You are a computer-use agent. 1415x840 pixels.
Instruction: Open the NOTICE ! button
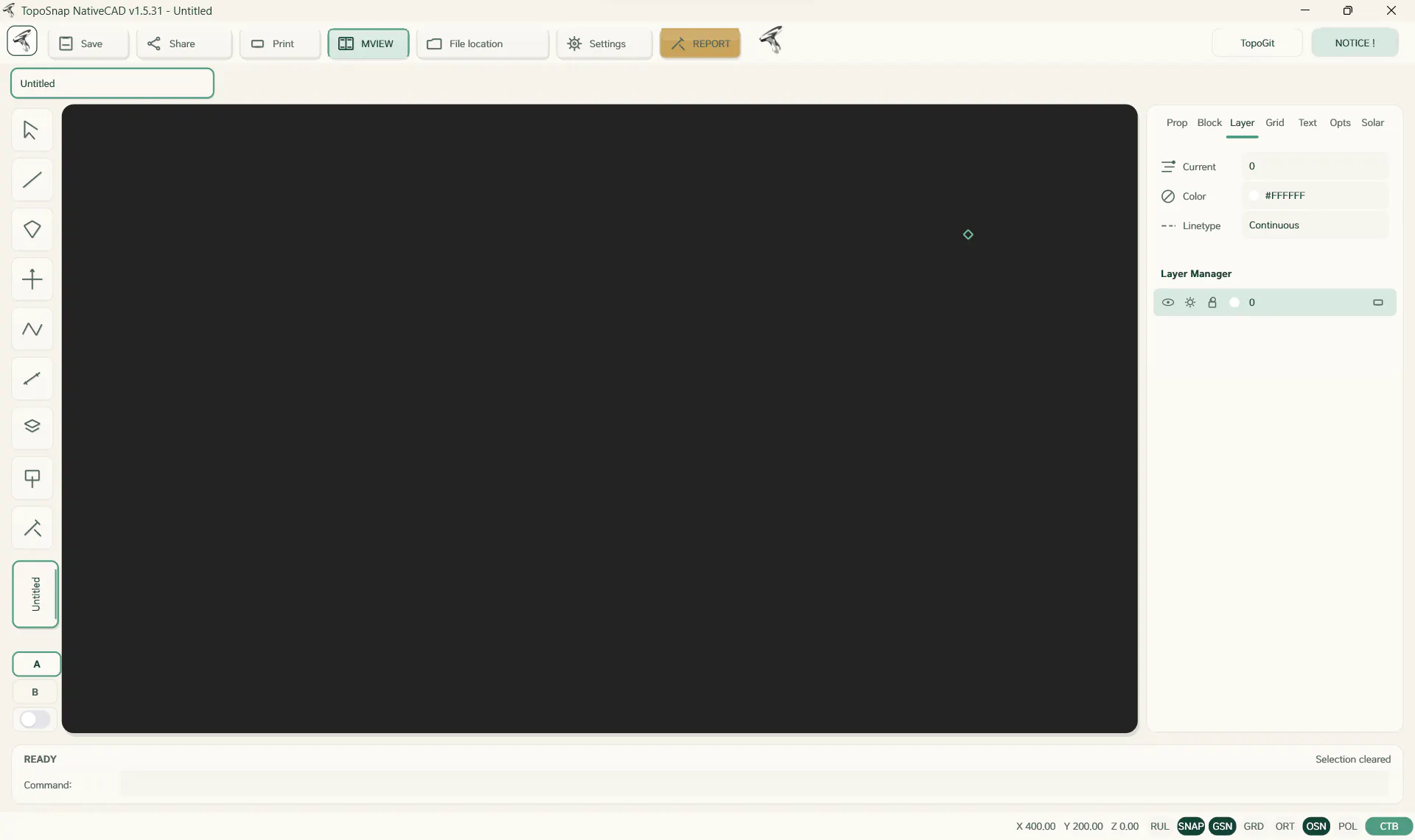pyautogui.click(x=1355, y=43)
